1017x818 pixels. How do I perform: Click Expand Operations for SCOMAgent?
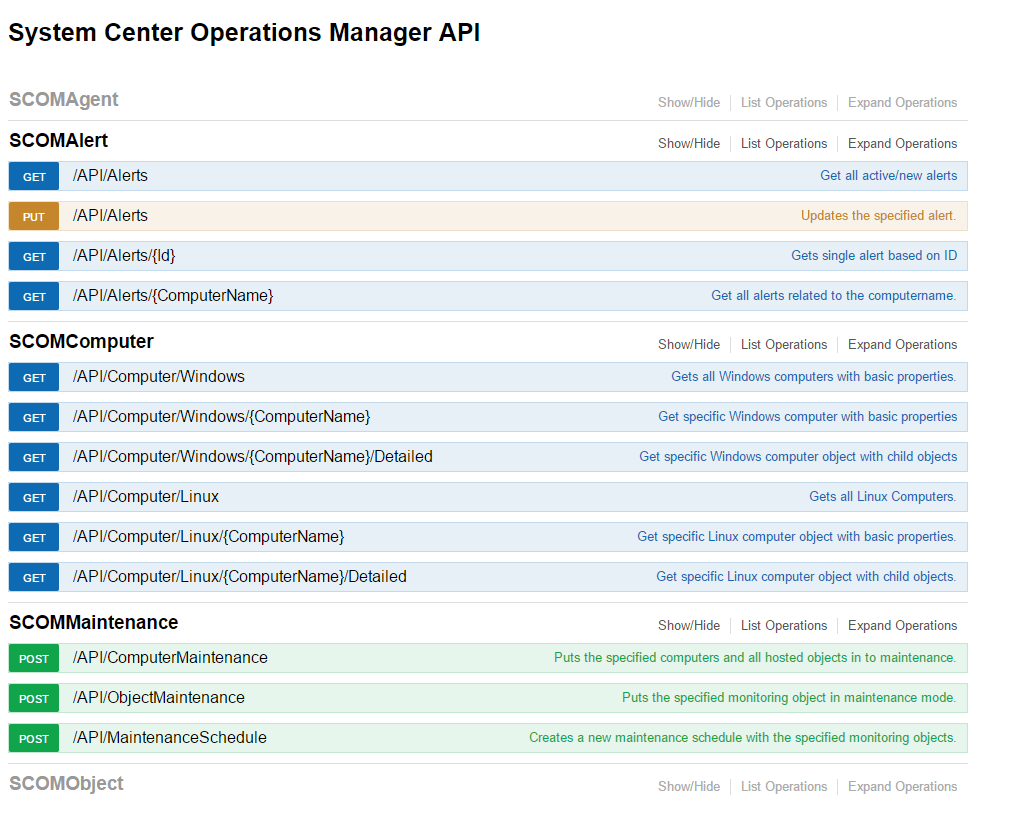click(x=902, y=102)
